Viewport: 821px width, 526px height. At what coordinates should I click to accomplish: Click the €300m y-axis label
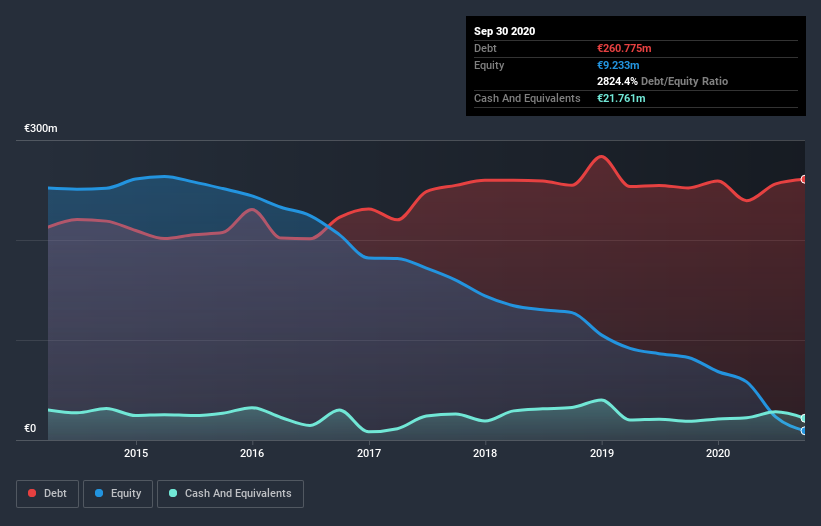[41, 129]
